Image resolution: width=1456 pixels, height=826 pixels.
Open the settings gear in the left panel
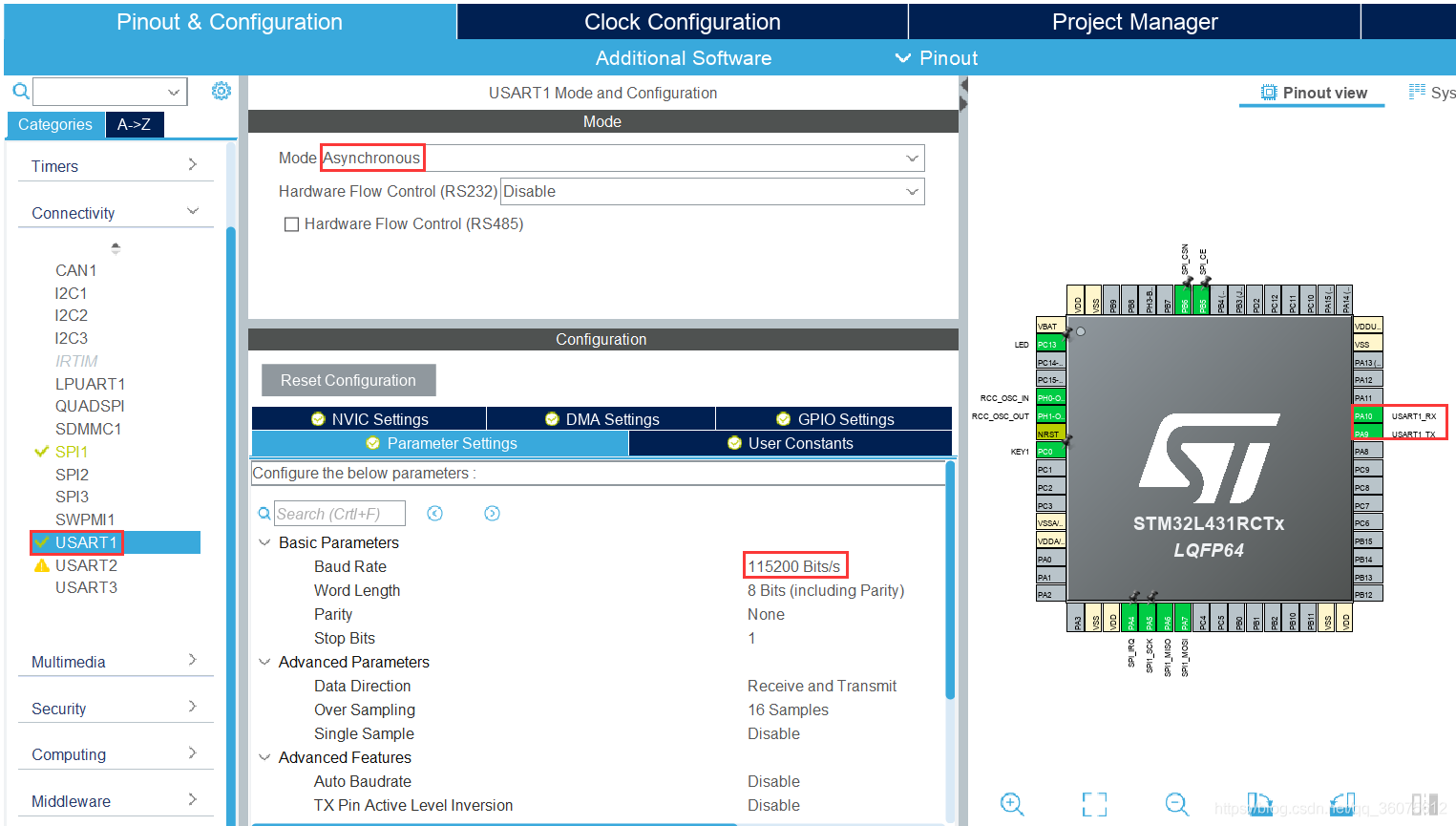coord(222,91)
